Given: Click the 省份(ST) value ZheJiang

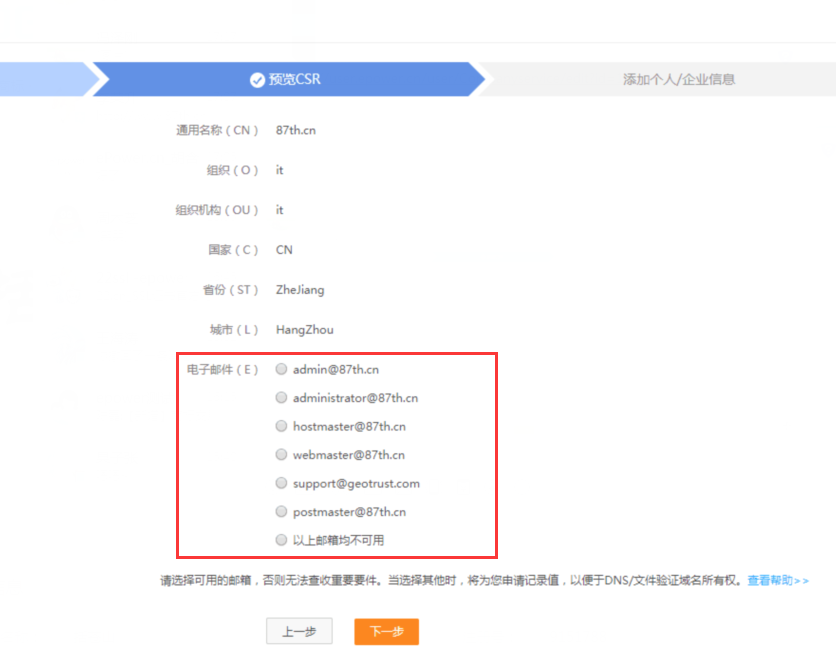Looking at the screenshot, I should coord(299,289).
